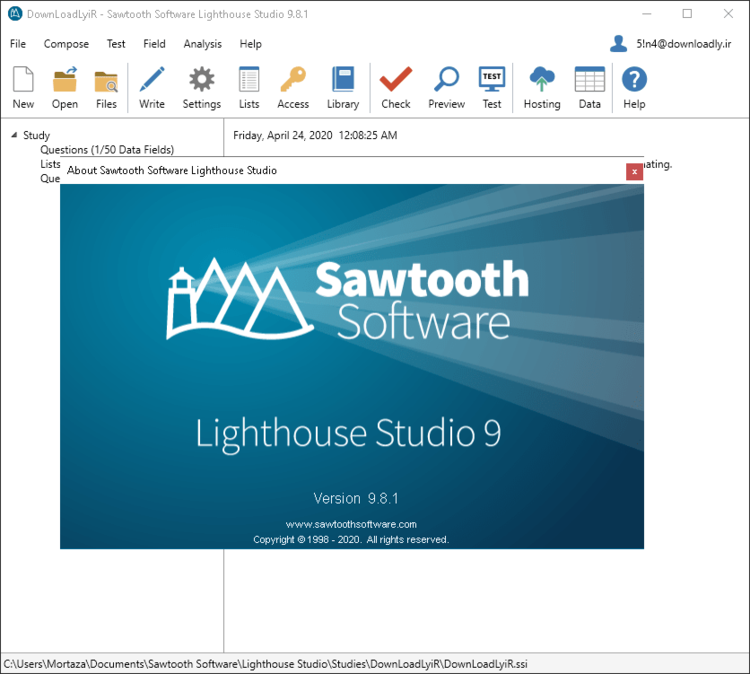
Task: Maximize the Lighthouse Studio window
Action: pos(687,13)
